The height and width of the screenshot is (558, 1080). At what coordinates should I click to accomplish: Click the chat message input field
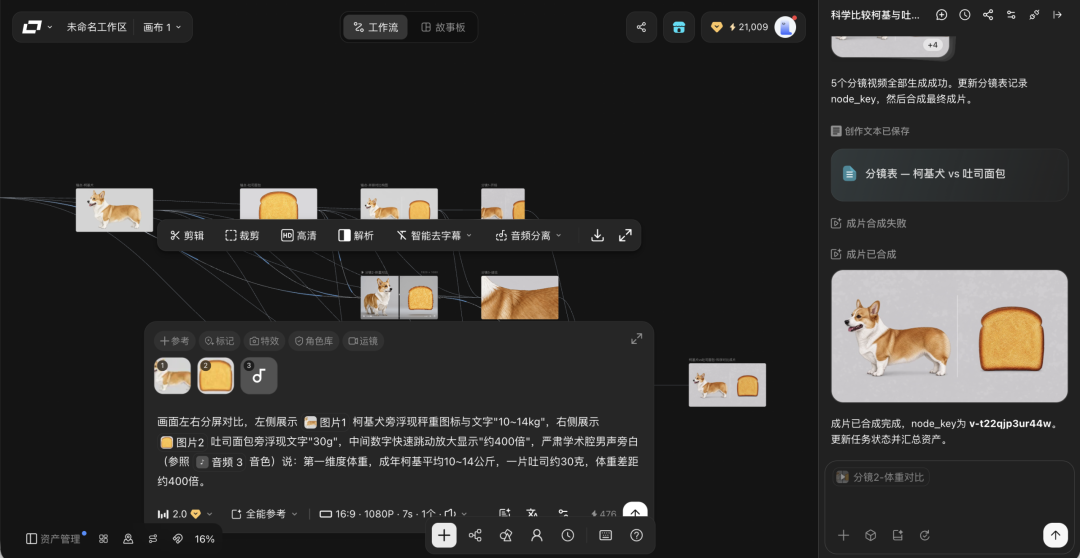click(949, 501)
